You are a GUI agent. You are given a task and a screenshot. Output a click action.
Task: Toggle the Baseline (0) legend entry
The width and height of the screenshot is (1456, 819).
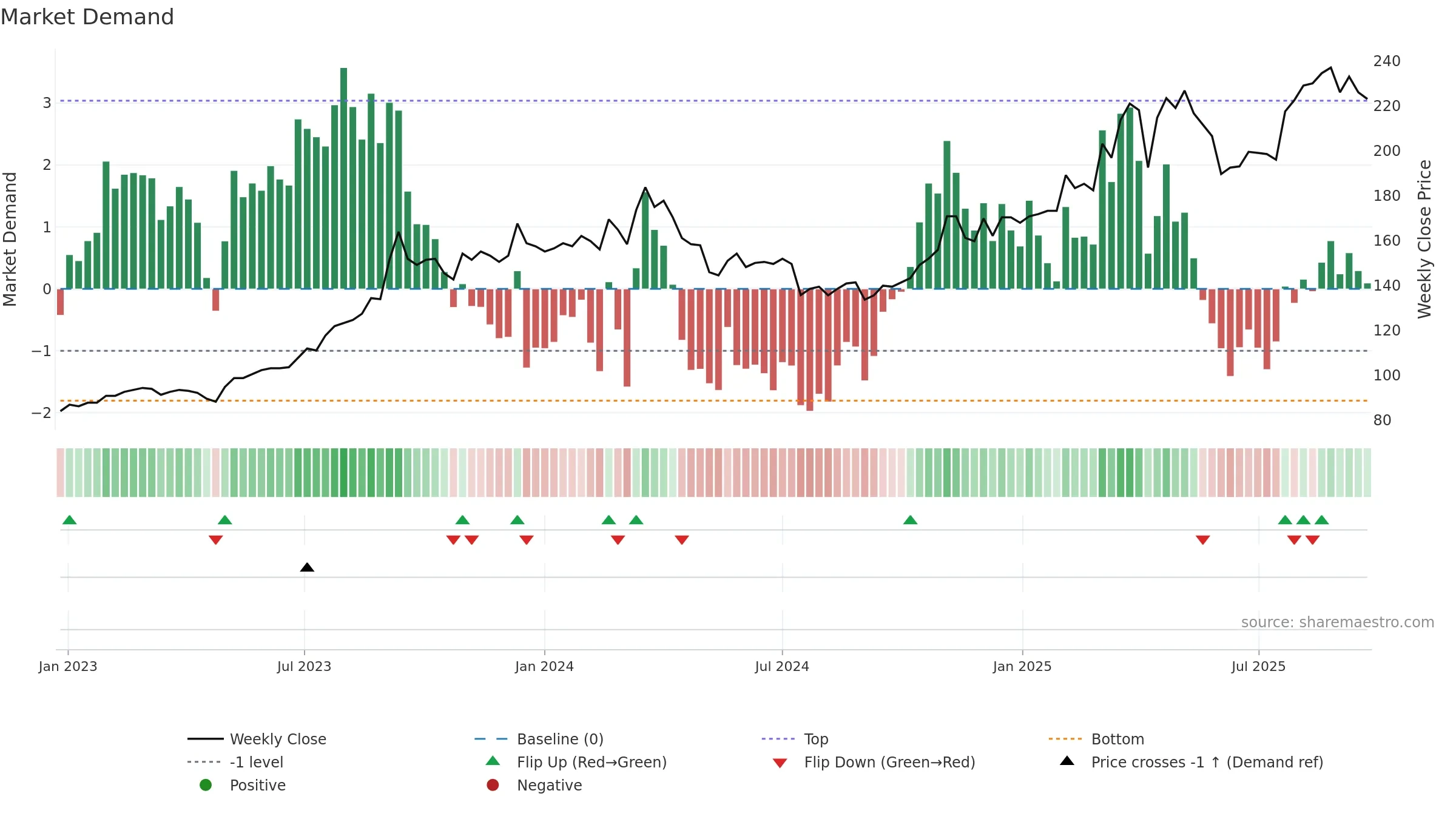click(x=539, y=739)
